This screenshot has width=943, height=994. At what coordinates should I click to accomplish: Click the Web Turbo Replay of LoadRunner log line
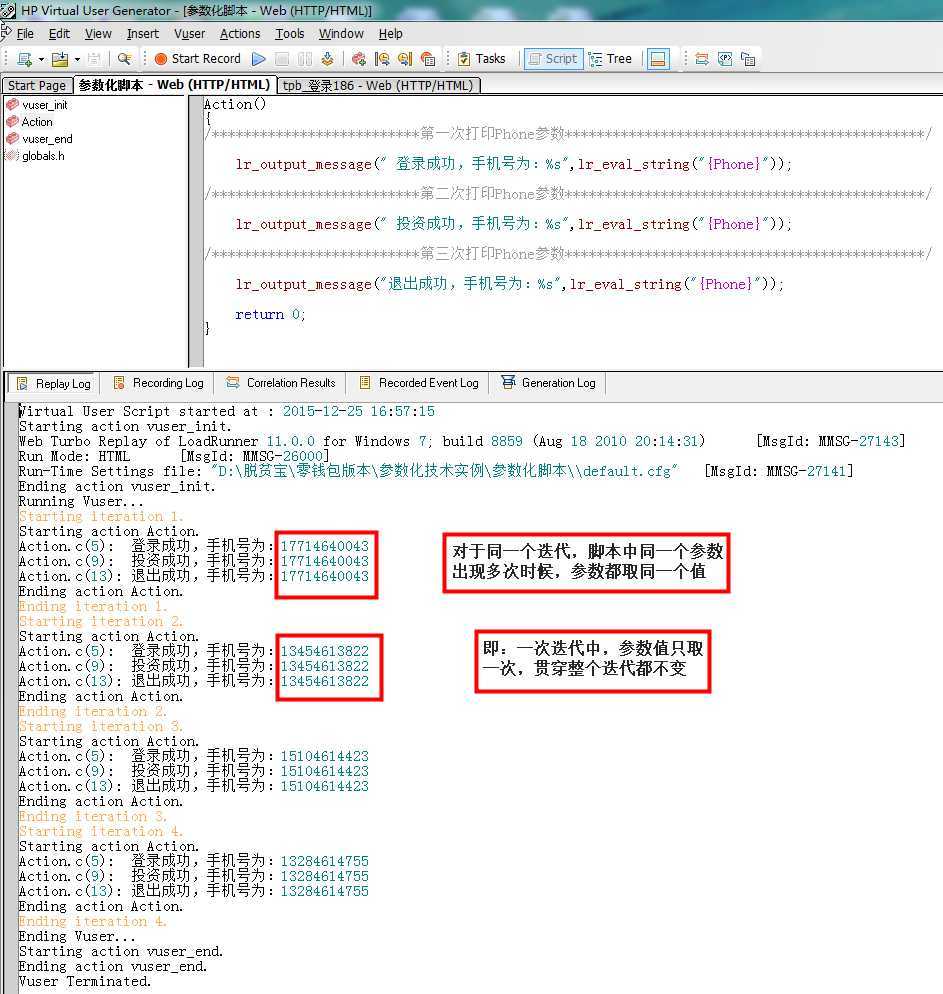(462, 441)
